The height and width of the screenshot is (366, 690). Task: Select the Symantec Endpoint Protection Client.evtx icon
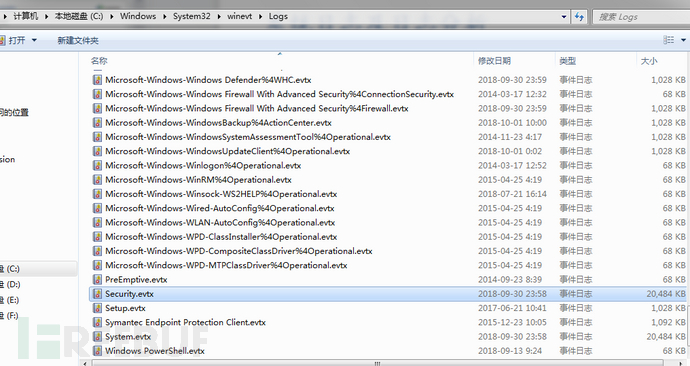(x=97, y=322)
